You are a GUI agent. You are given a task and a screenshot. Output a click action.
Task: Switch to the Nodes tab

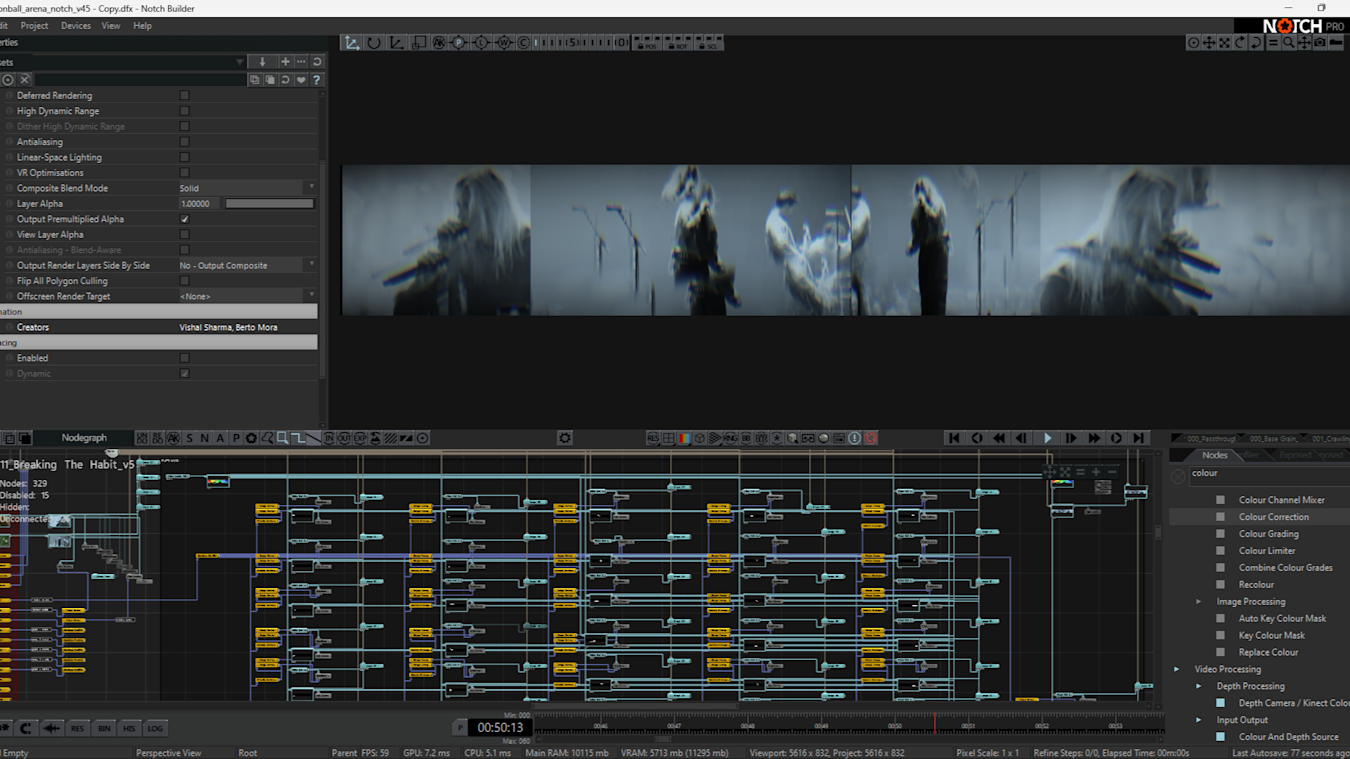click(x=1215, y=455)
